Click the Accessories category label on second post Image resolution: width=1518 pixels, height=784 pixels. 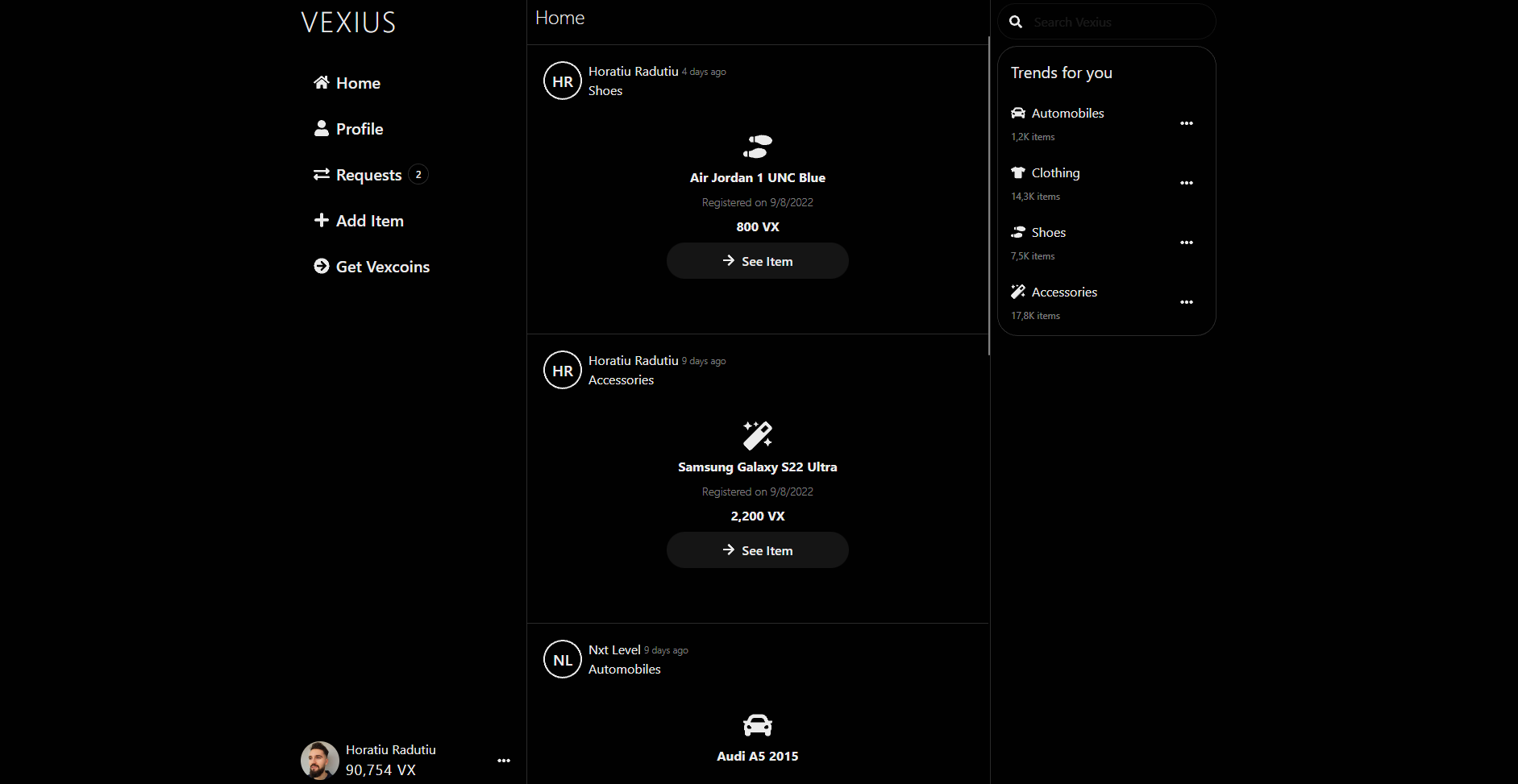pos(621,380)
